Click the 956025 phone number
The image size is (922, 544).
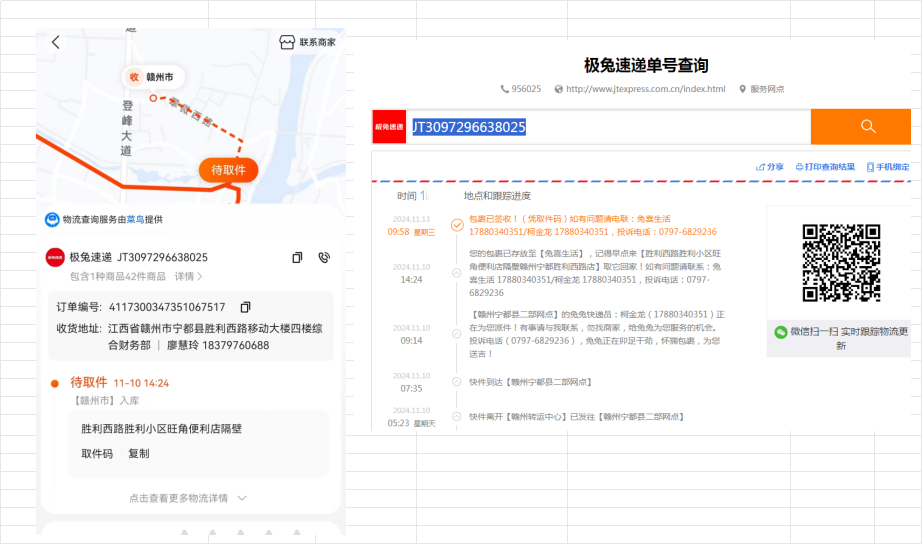[x=526, y=89]
